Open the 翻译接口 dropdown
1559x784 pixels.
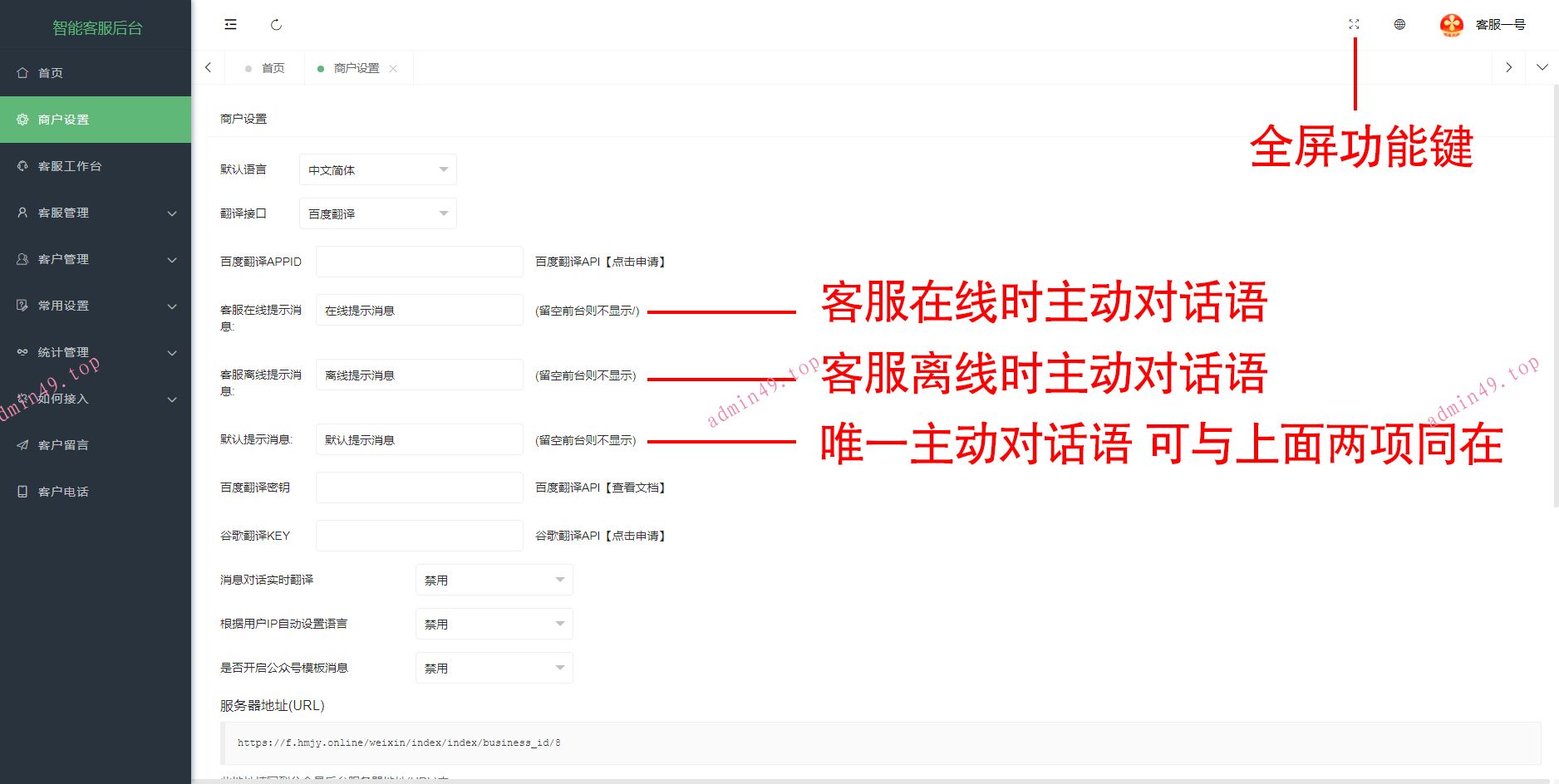coord(377,214)
